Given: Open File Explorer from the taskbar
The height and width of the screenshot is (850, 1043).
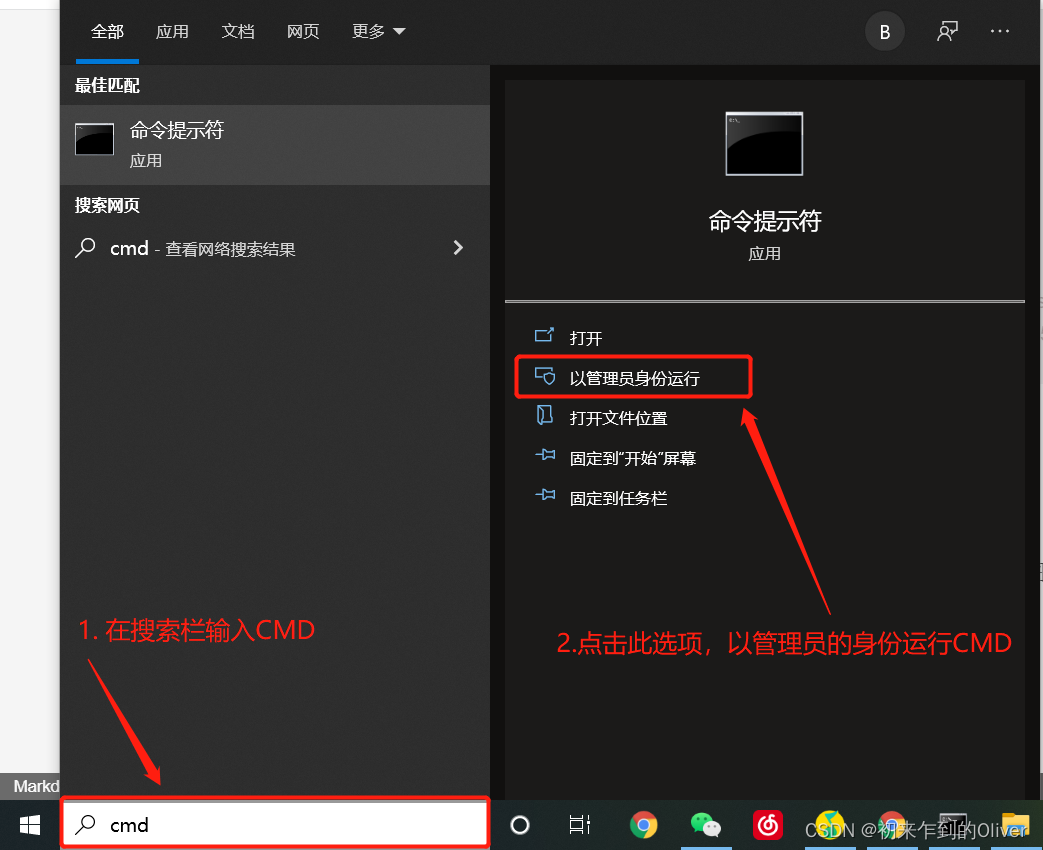Looking at the screenshot, I should pyautogui.click(x=1015, y=825).
